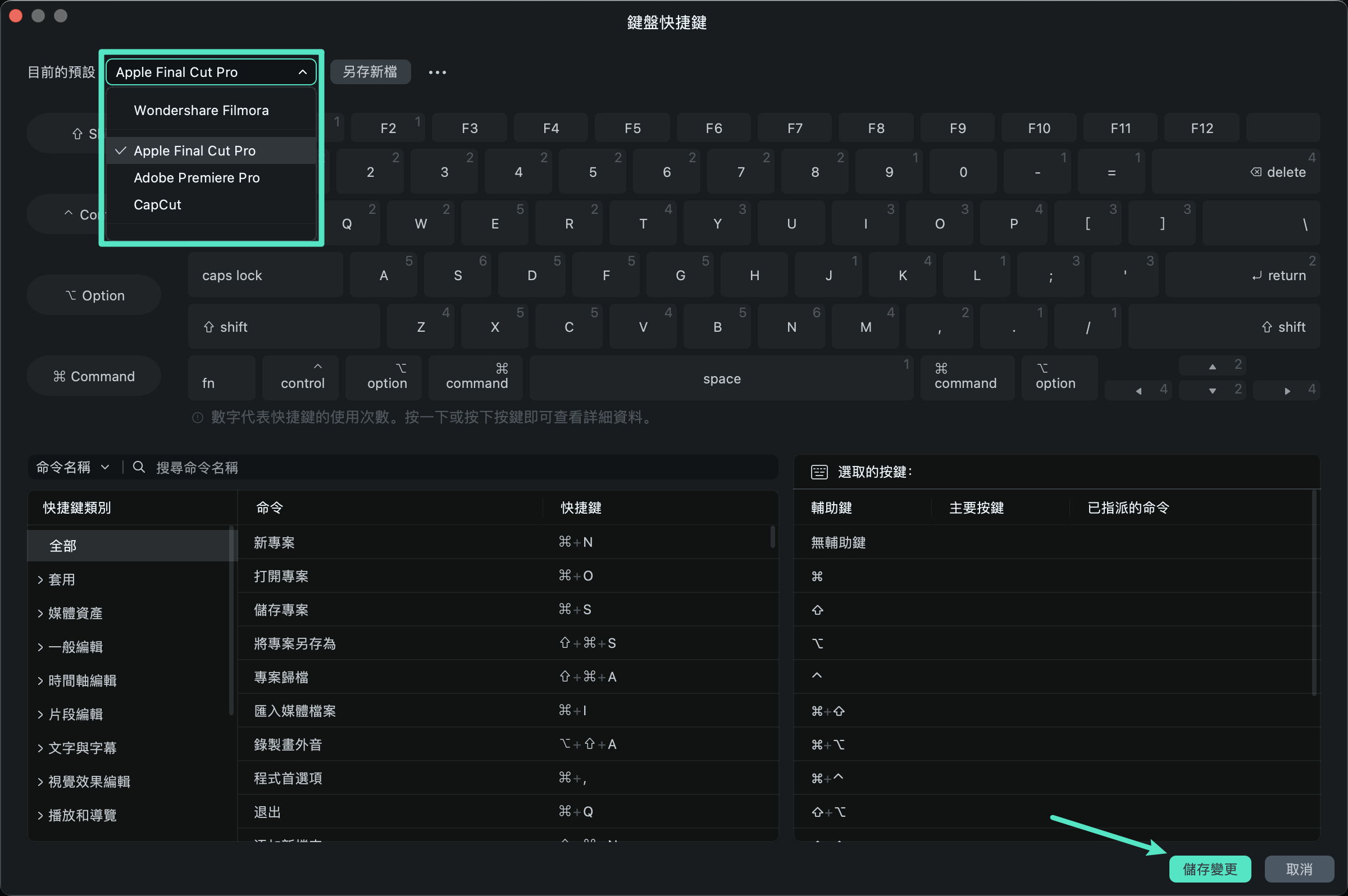Click the 儲存變更 save changes button
Viewport: 1348px width, 896px height.
[1210, 869]
